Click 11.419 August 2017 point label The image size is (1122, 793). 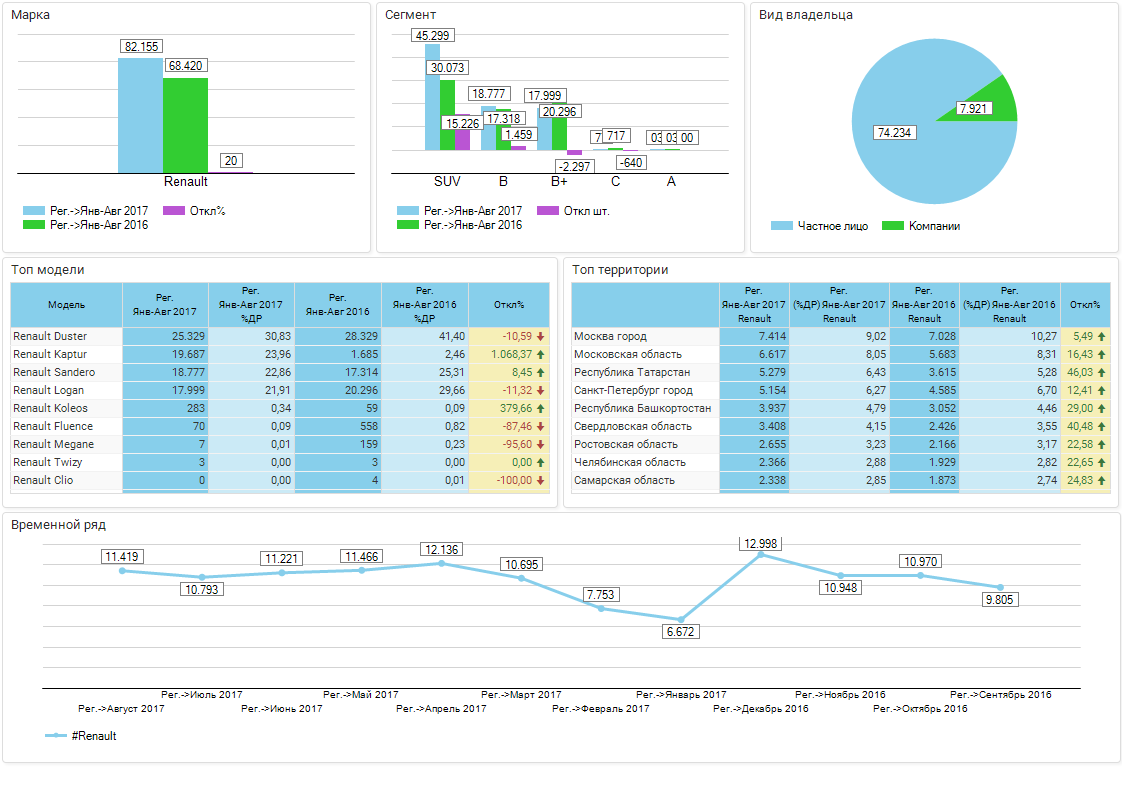tap(122, 557)
